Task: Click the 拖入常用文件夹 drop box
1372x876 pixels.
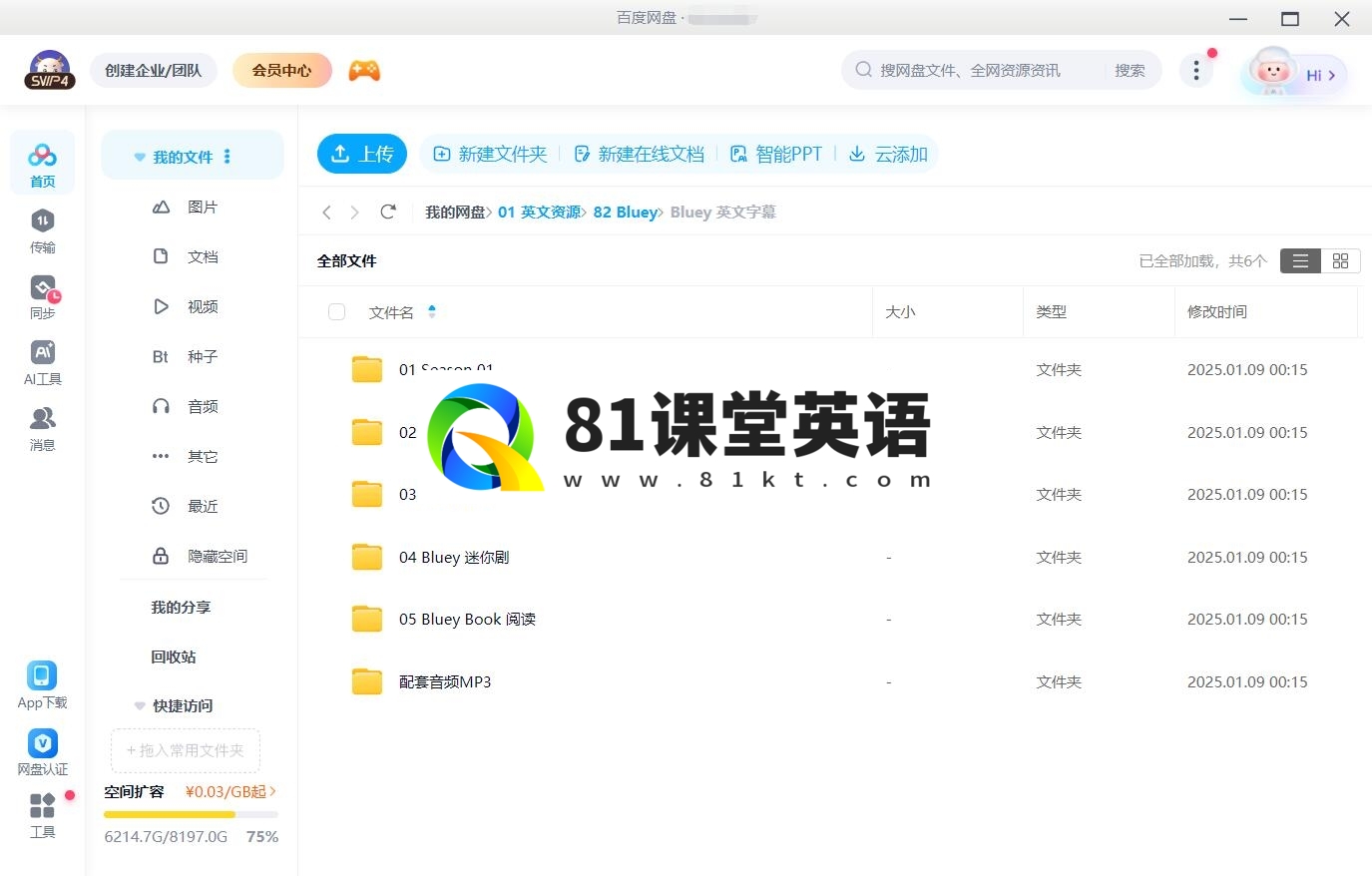Action: [186, 750]
